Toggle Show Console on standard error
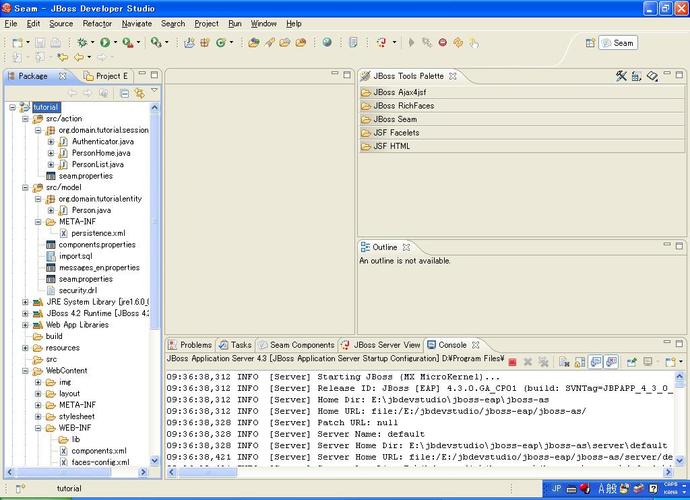 pos(611,362)
